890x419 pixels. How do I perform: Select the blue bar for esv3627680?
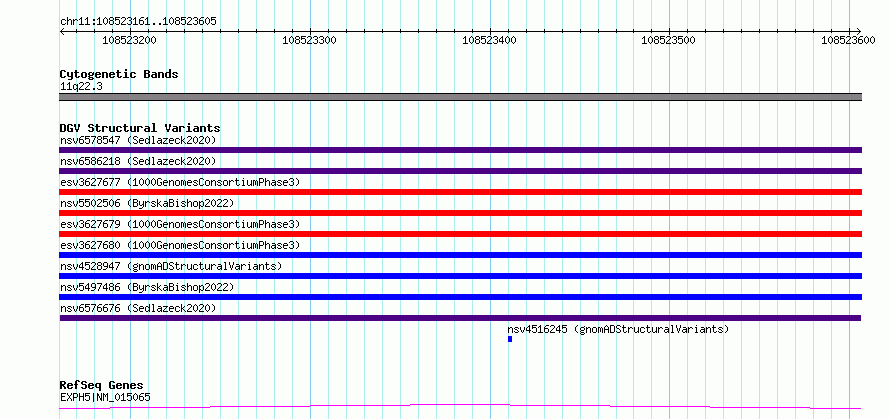[460, 255]
